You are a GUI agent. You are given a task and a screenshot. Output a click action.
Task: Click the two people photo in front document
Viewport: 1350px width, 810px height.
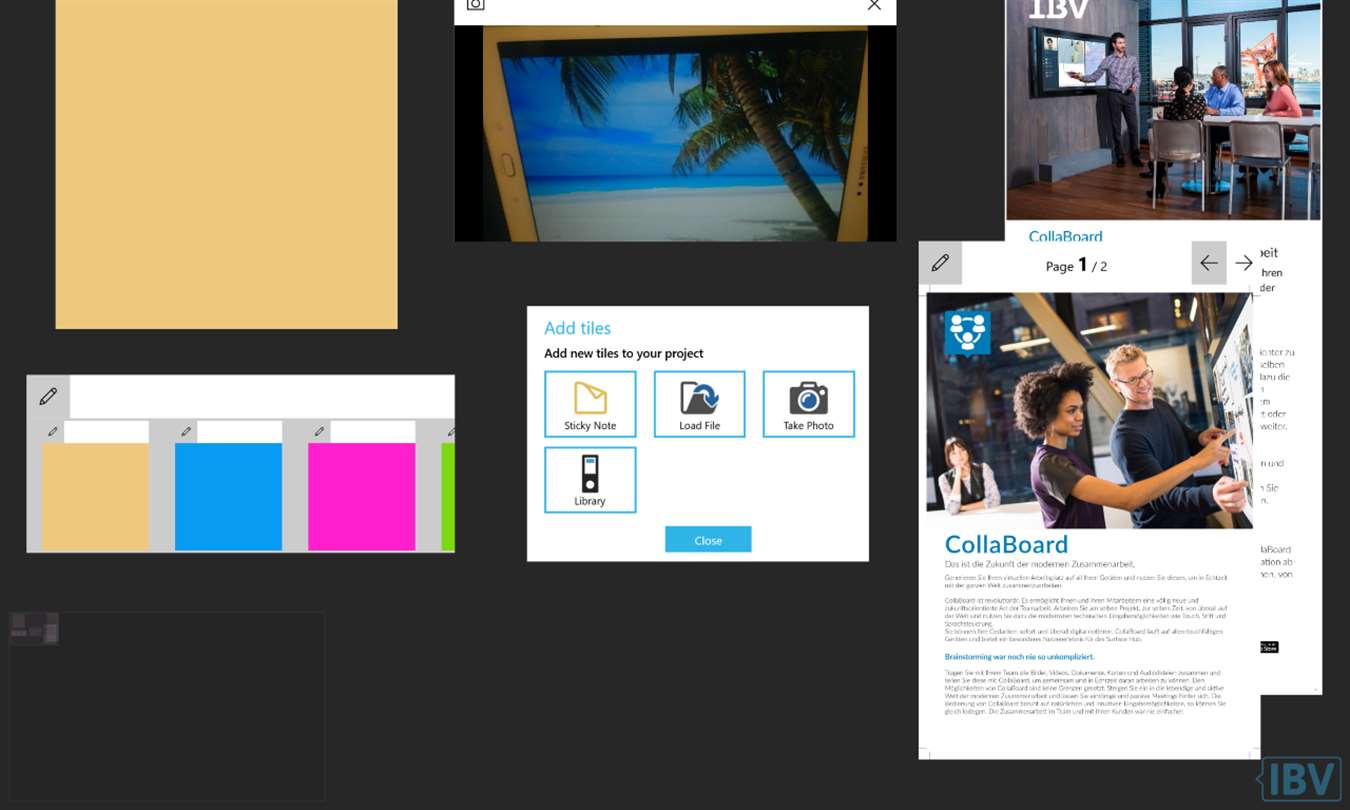[1090, 410]
